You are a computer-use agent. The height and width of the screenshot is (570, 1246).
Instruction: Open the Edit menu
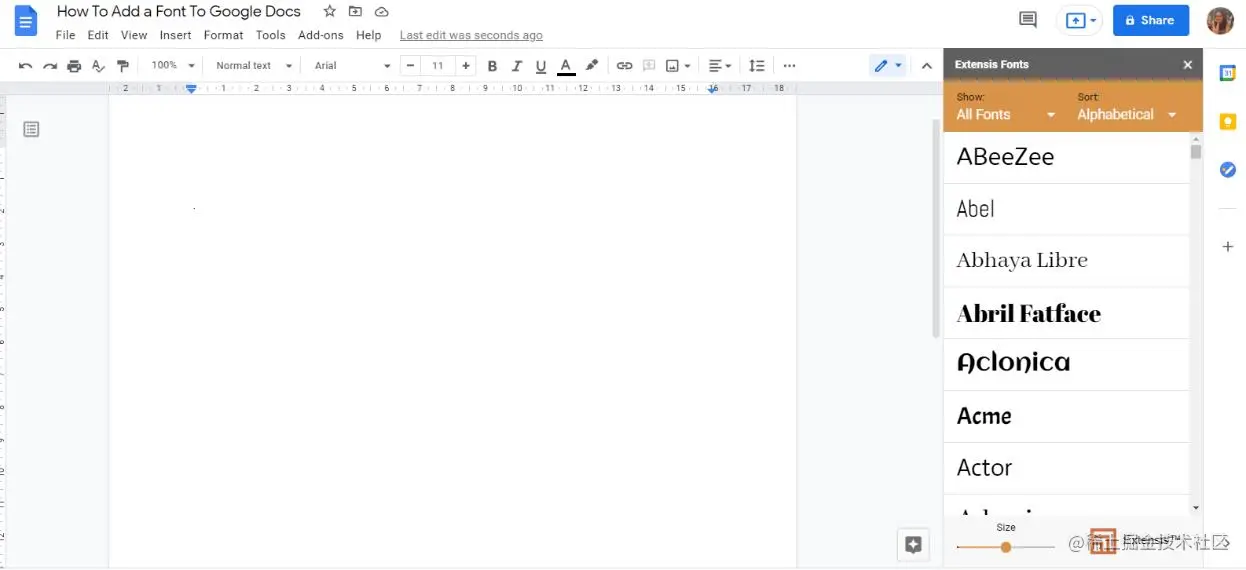pyautogui.click(x=98, y=35)
